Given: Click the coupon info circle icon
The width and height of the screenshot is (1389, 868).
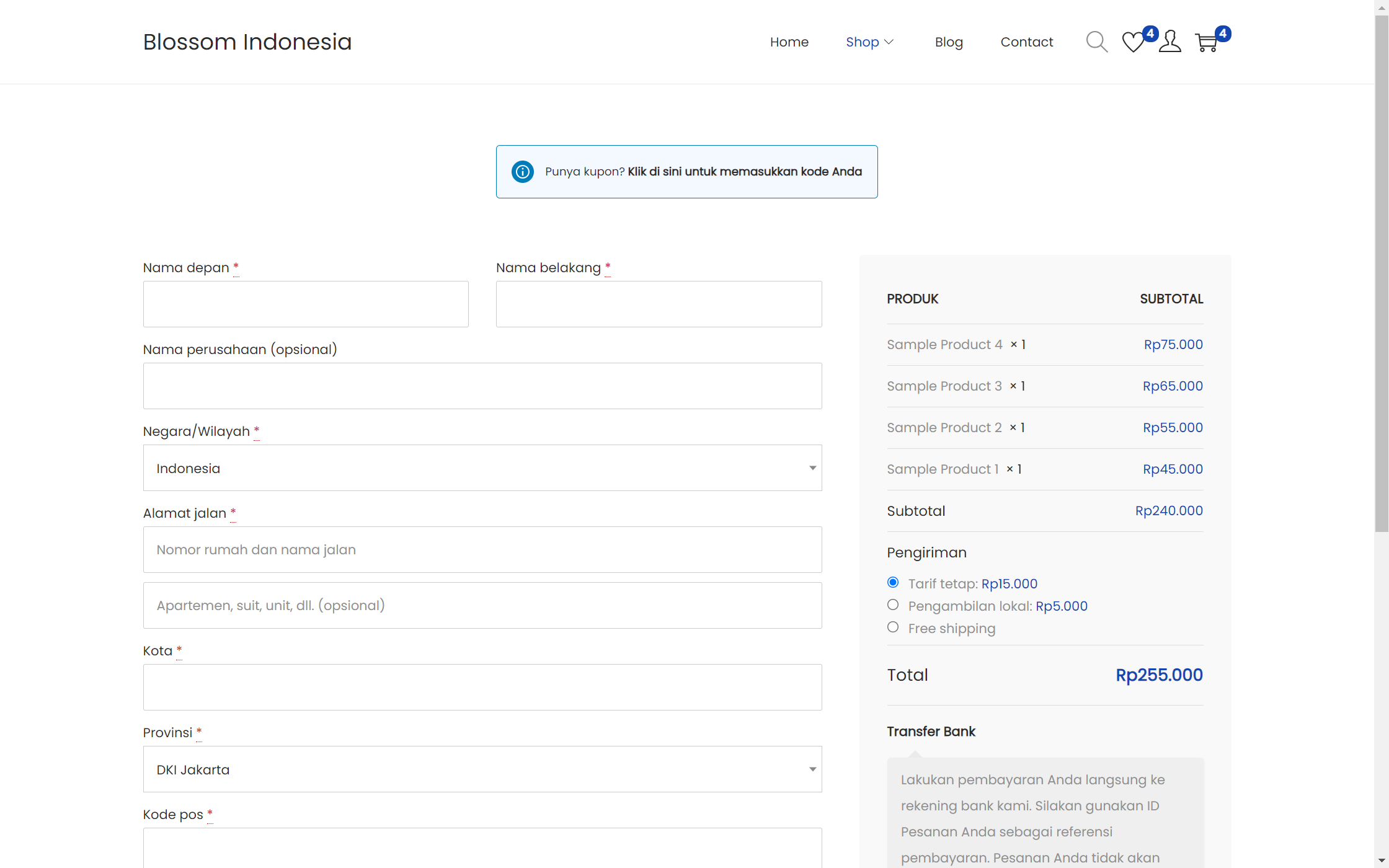Looking at the screenshot, I should (522, 172).
